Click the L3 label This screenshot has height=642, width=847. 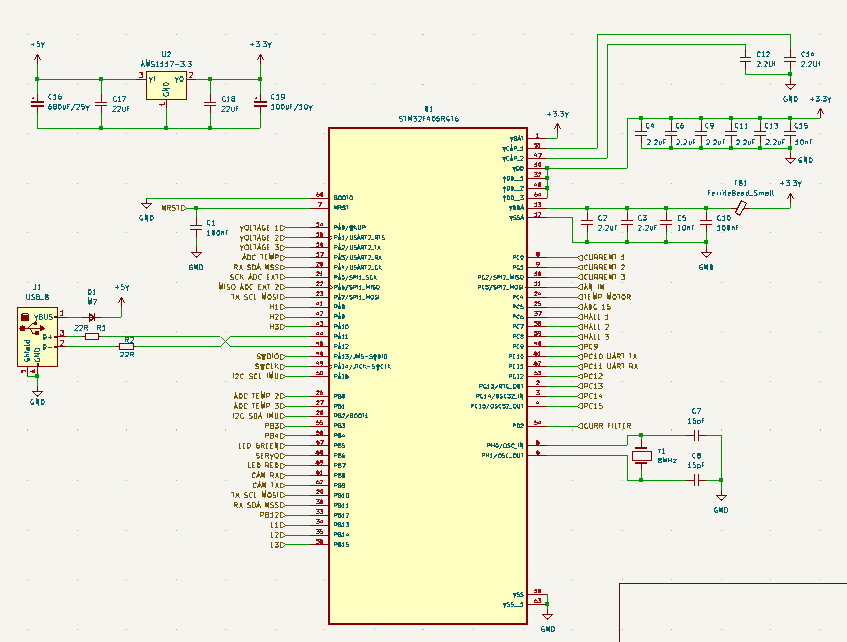pos(277,545)
